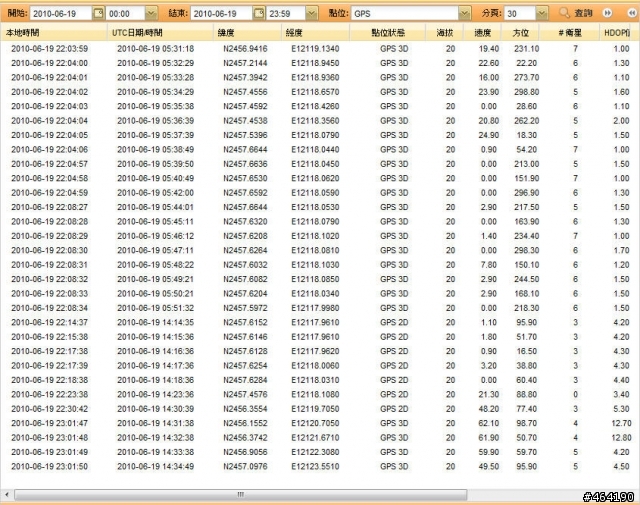
Task: Select speed value 61.90
Action: pyautogui.click(x=489, y=437)
